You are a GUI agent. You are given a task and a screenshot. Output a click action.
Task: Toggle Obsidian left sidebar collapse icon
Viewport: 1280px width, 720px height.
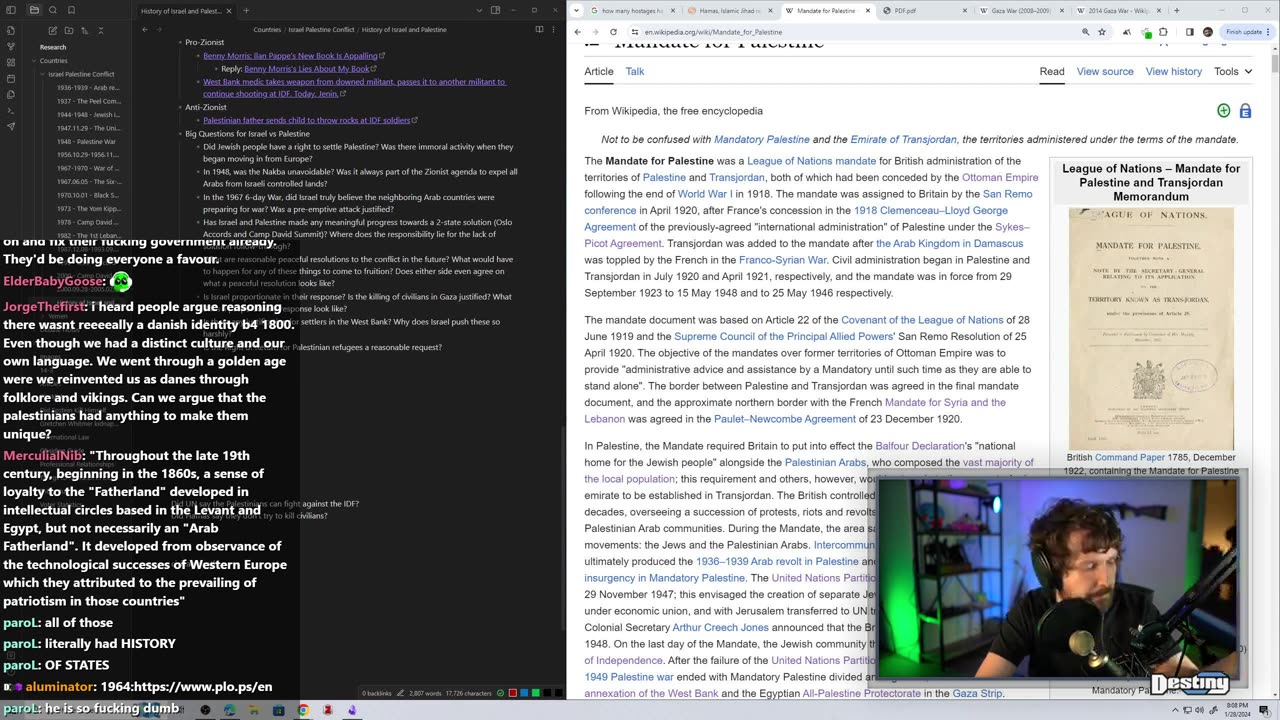[x=11, y=10]
